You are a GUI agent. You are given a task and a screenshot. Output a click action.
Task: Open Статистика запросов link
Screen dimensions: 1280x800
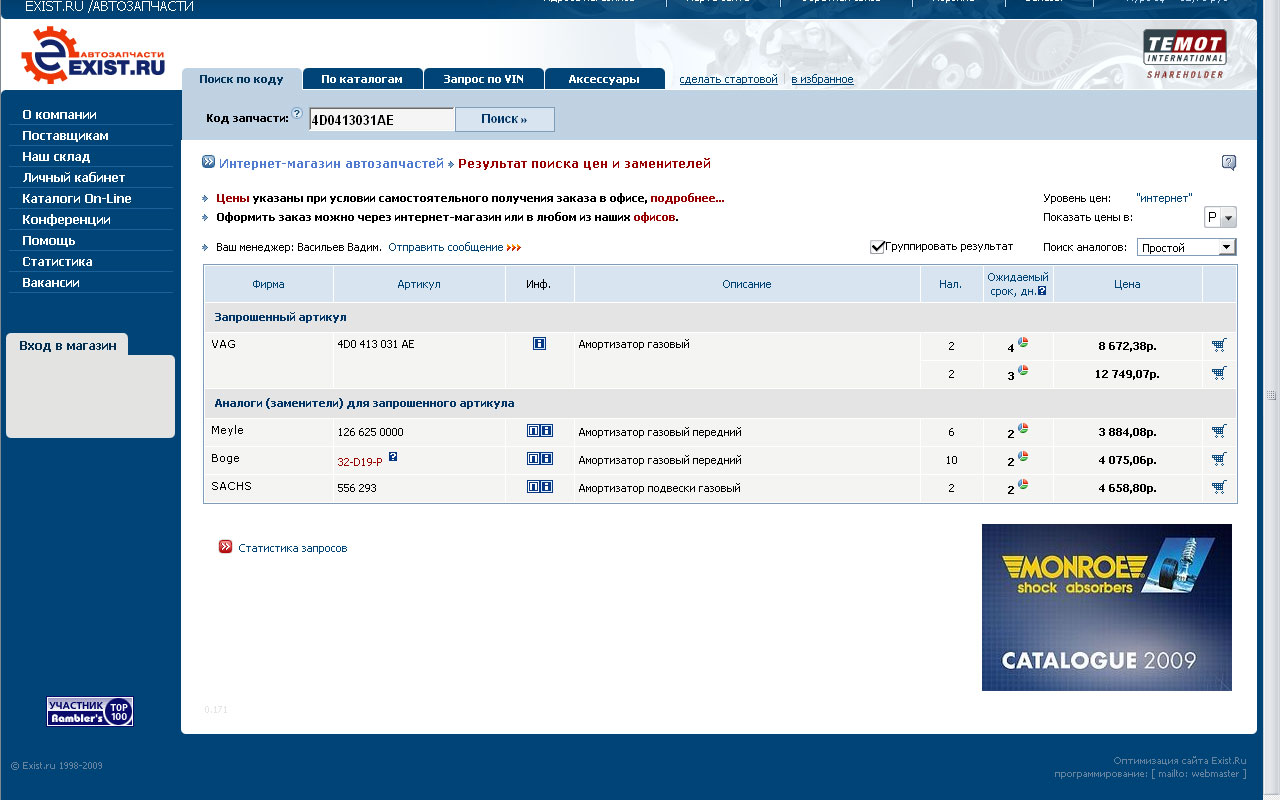tap(293, 548)
